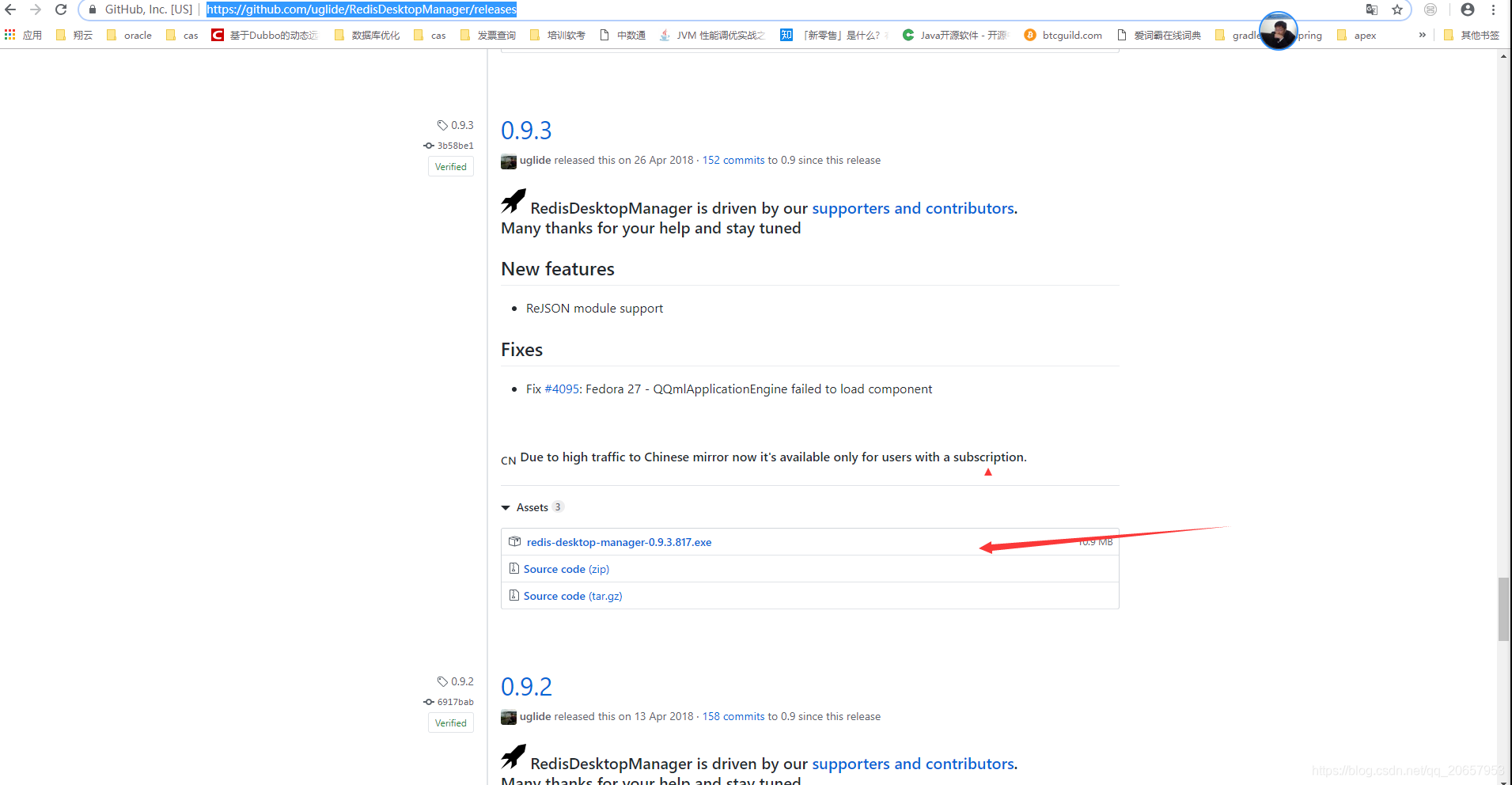Click the padlock site security icon
The height and width of the screenshot is (785, 1512).
pyautogui.click(x=93, y=9)
